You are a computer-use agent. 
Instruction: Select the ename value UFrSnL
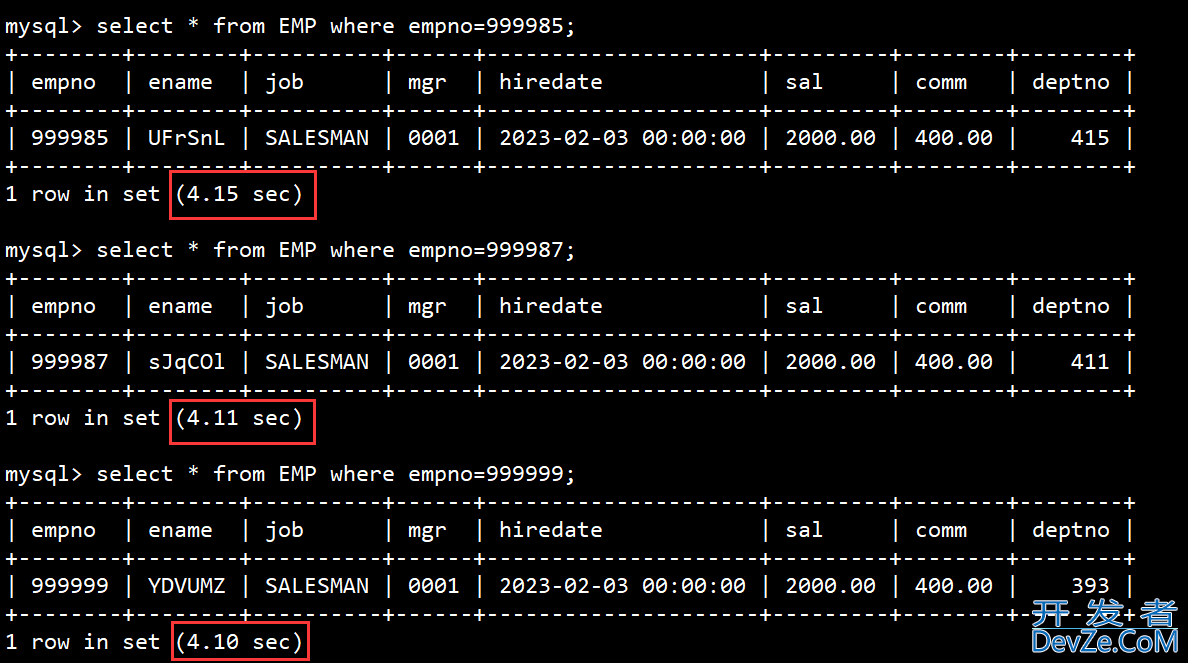pos(186,138)
